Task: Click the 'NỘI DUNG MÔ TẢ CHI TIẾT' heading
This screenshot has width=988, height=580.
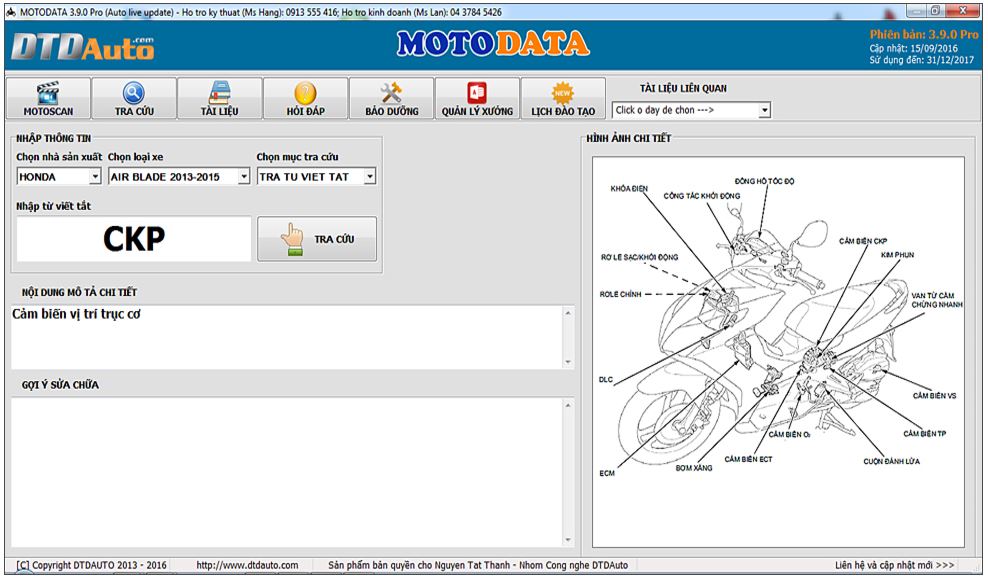Action: [x=79, y=293]
